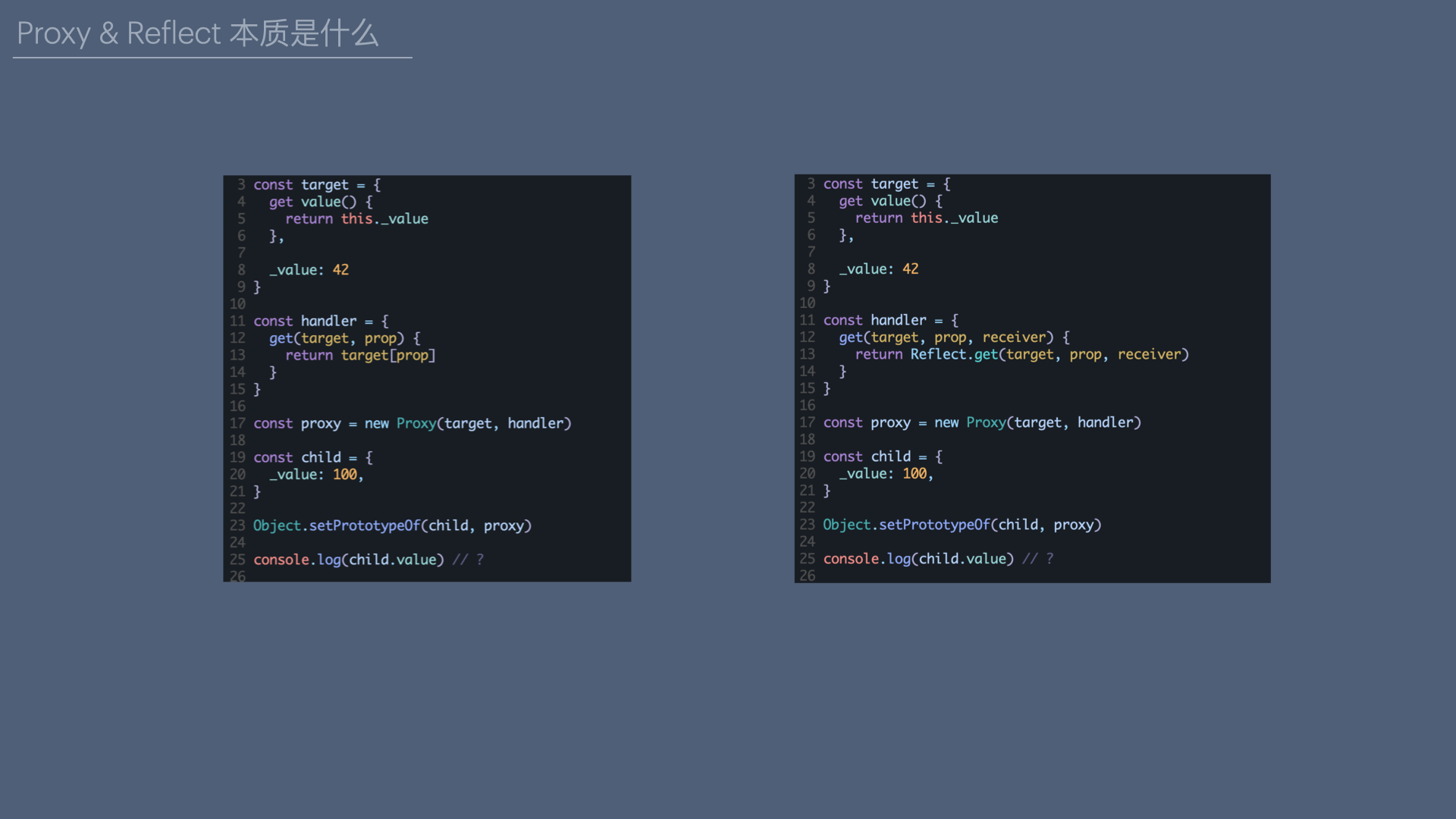The width and height of the screenshot is (1456, 819).
Task: Click 'const handler = {' in right code
Action: [x=891, y=321]
